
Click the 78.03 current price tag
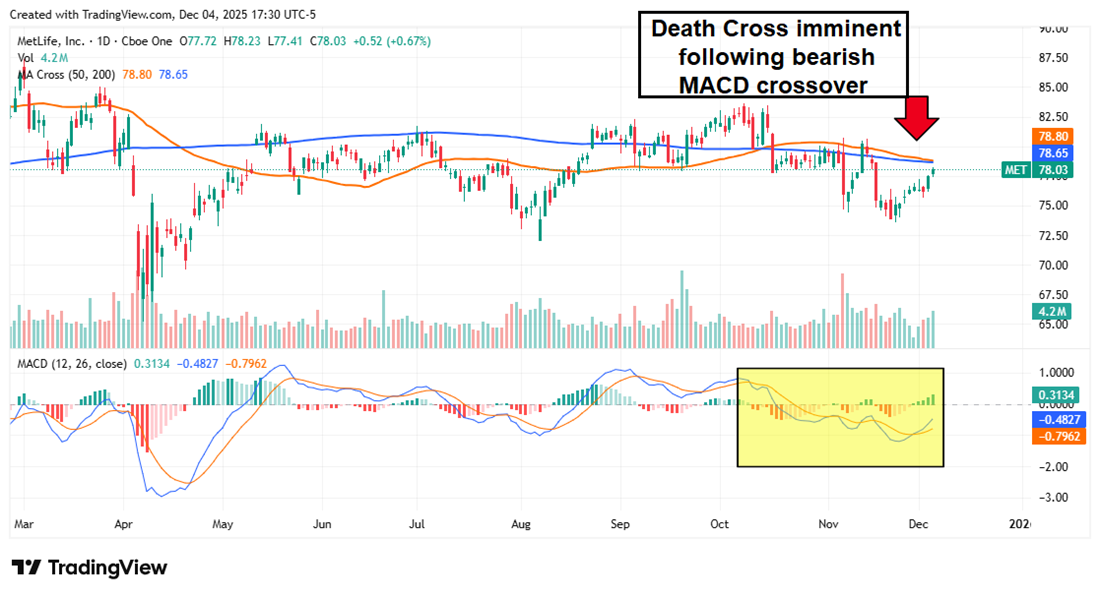1055,171
